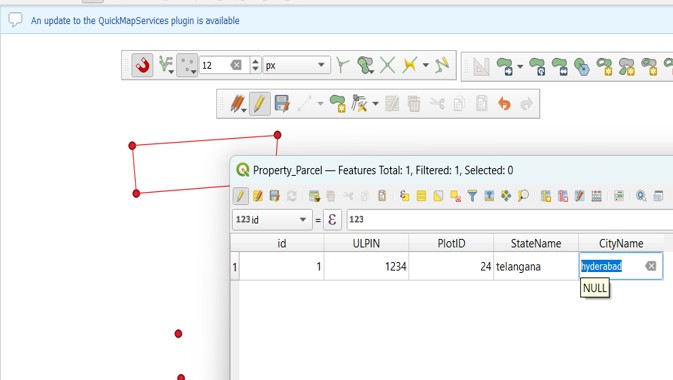Screen dimensions: 673x380
Task: Select the Fill Ring tool
Action: pos(649,67)
